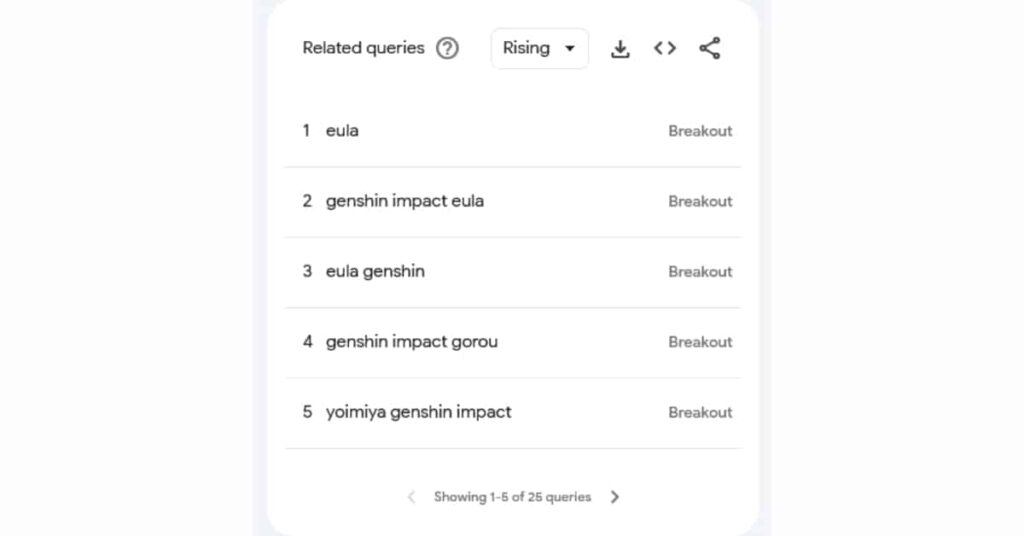Download related queries as CSV
The width and height of the screenshot is (1024, 536).
click(620, 48)
